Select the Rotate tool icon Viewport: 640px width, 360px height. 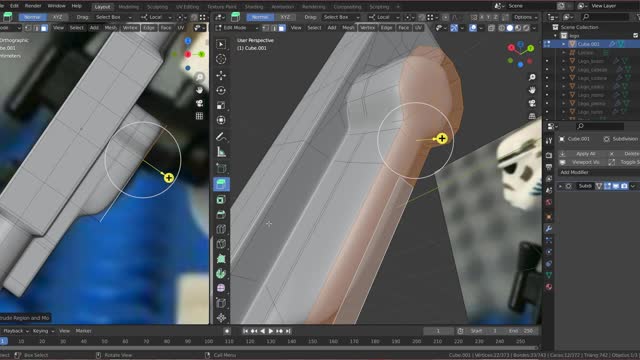click(x=221, y=91)
